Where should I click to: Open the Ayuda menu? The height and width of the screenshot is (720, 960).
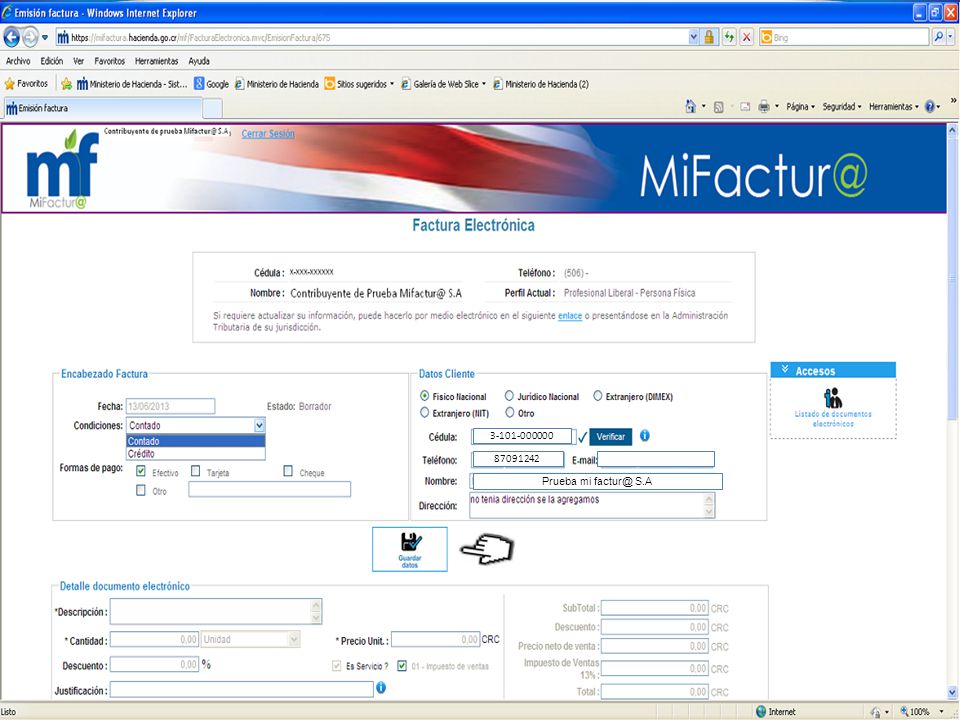point(199,61)
